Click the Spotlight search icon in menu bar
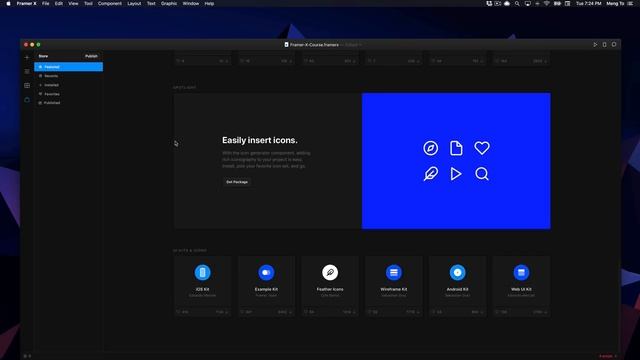The height and width of the screenshot is (360, 640). tap(517, 3)
